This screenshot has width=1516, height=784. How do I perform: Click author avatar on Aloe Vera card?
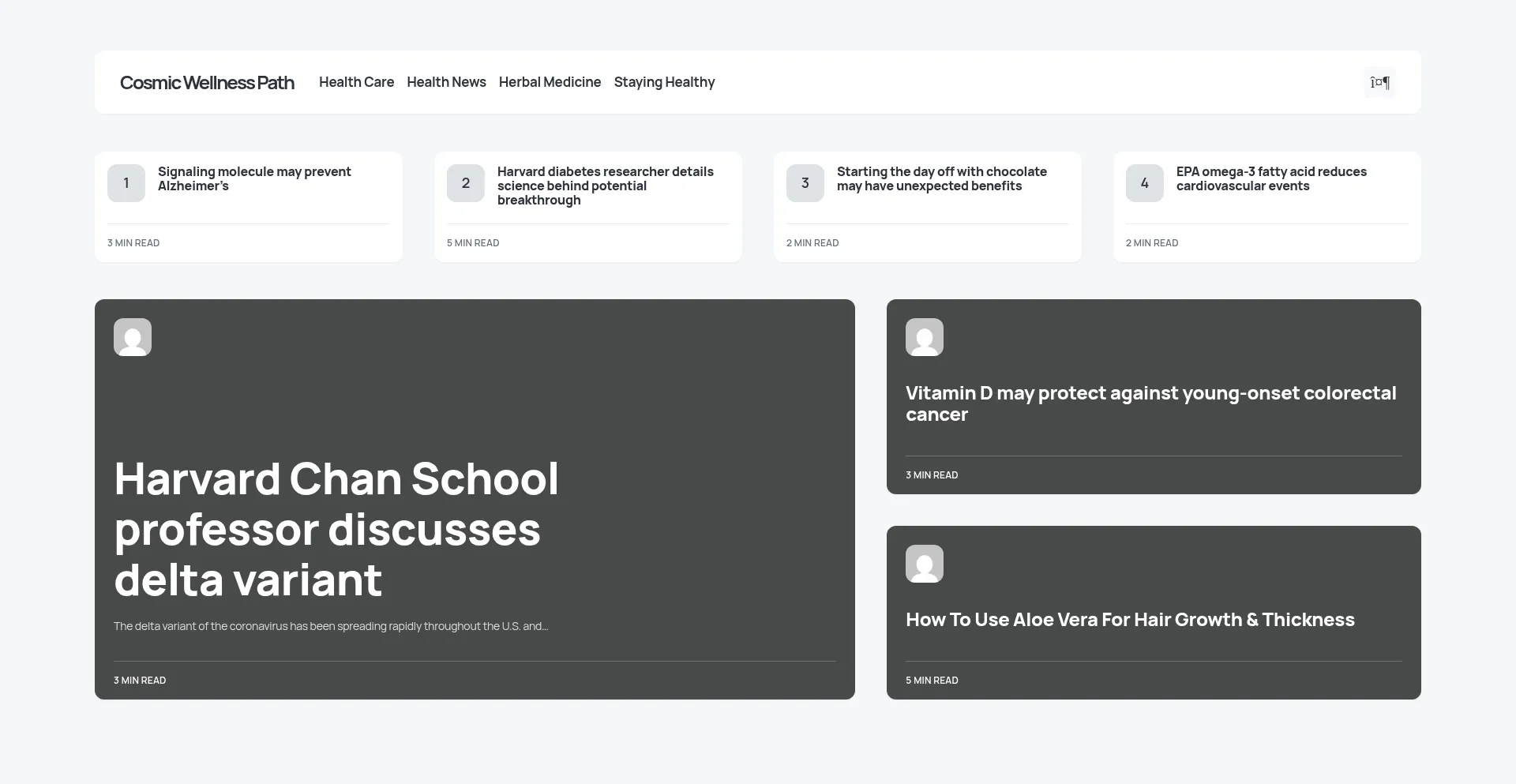(924, 564)
